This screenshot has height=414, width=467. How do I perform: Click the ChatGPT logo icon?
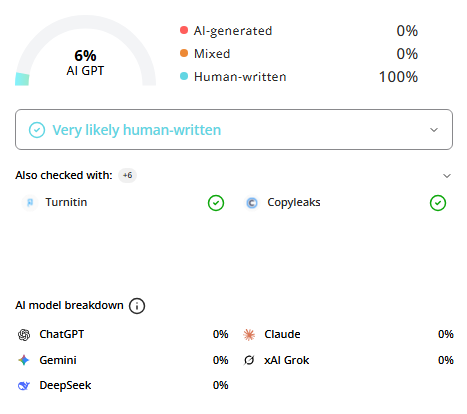24,335
